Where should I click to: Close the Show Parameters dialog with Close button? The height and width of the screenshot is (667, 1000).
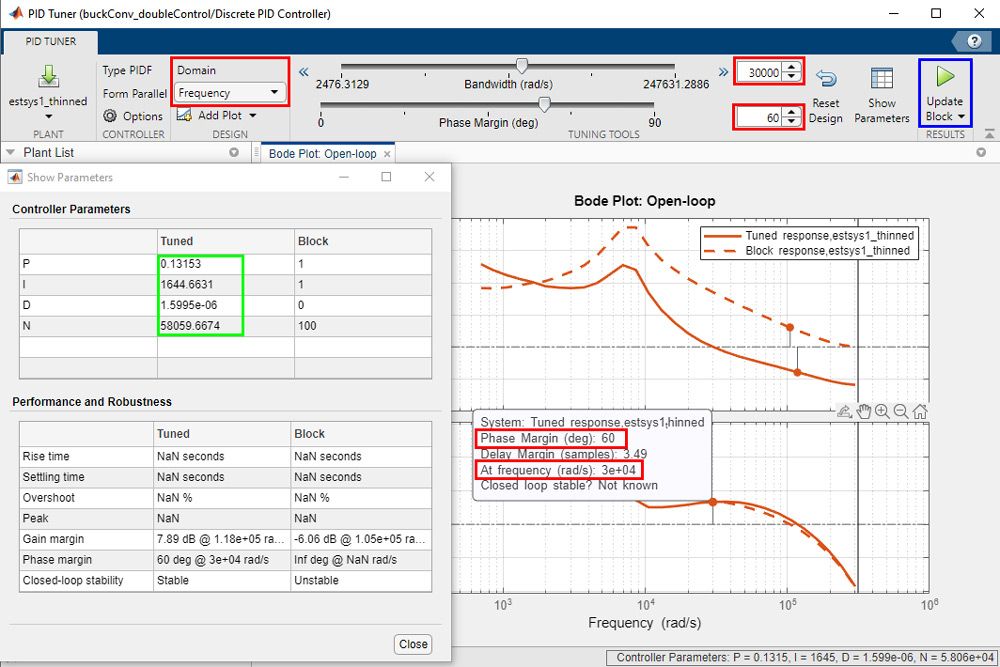[x=412, y=644]
